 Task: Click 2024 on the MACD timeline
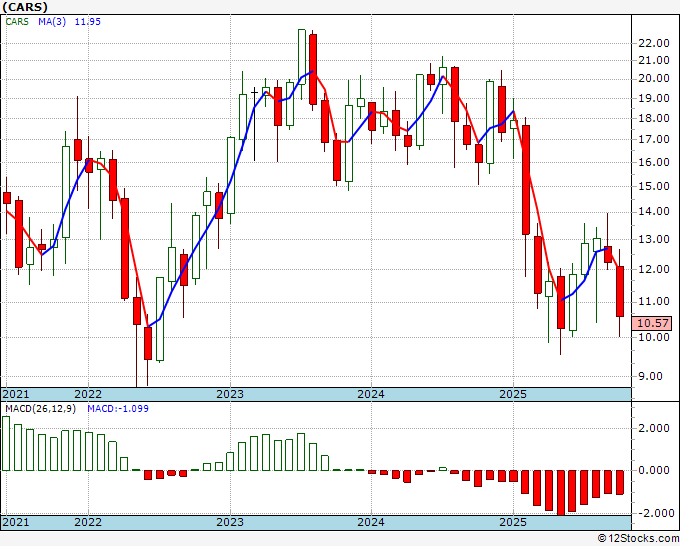tap(371, 522)
